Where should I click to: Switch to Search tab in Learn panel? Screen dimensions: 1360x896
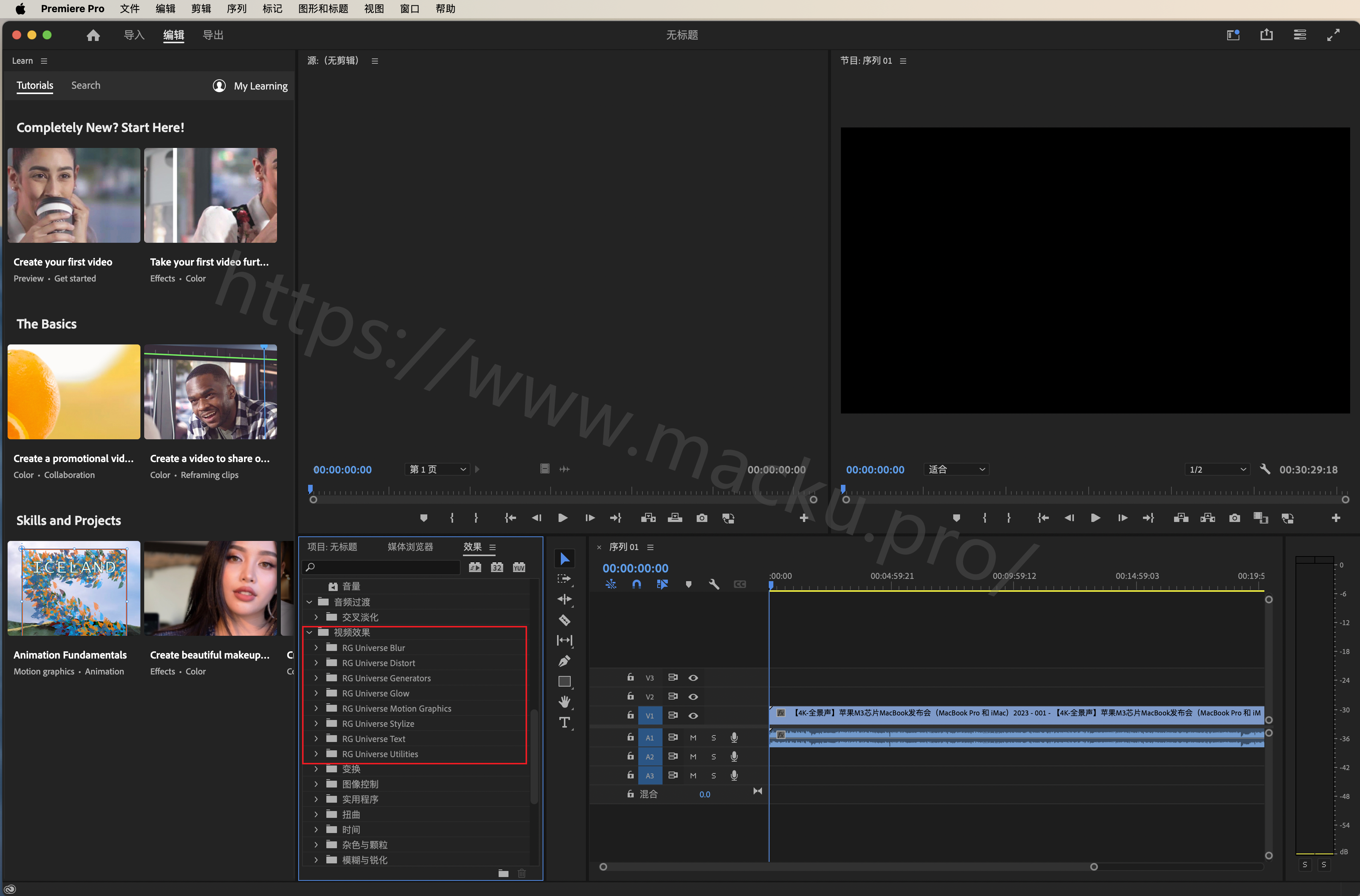86,85
